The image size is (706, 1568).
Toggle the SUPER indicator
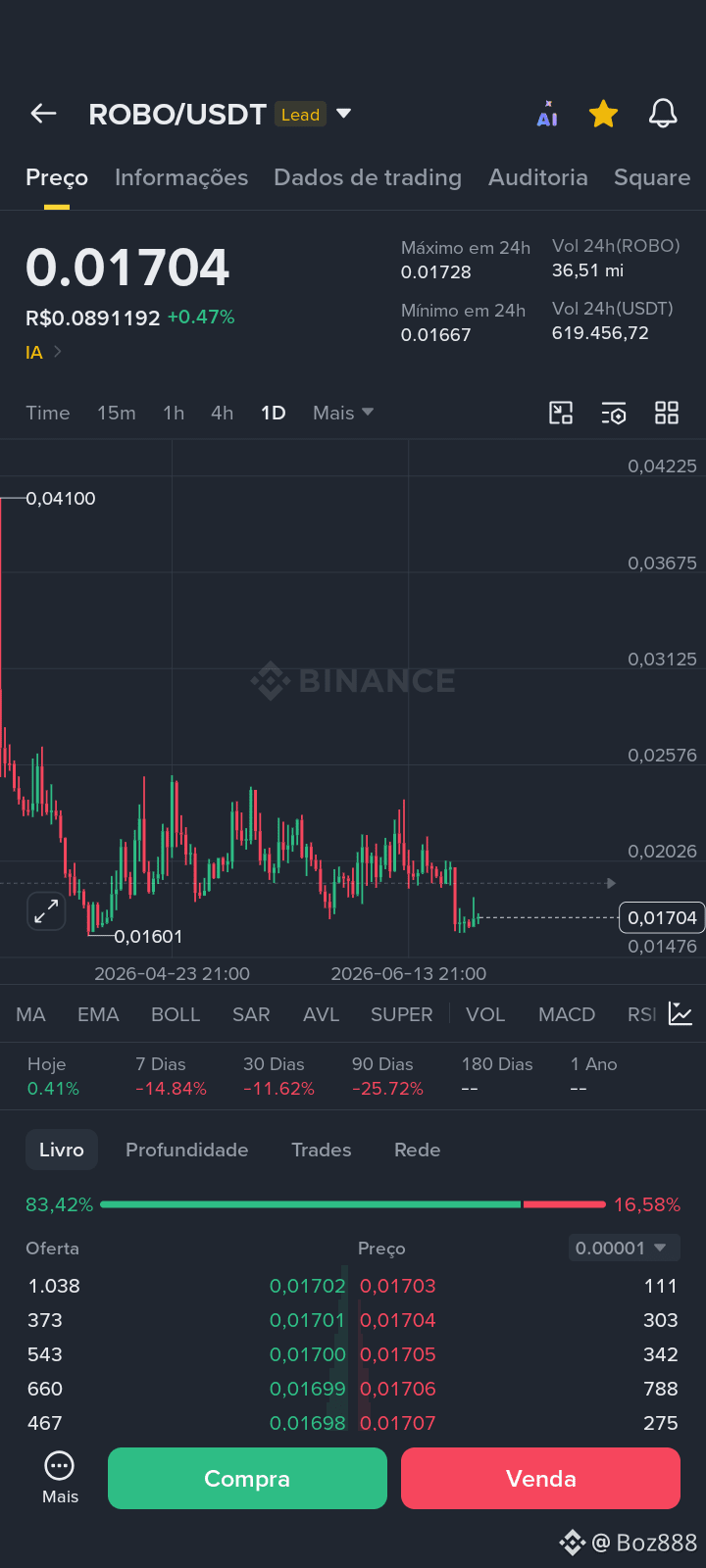[x=401, y=1014]
